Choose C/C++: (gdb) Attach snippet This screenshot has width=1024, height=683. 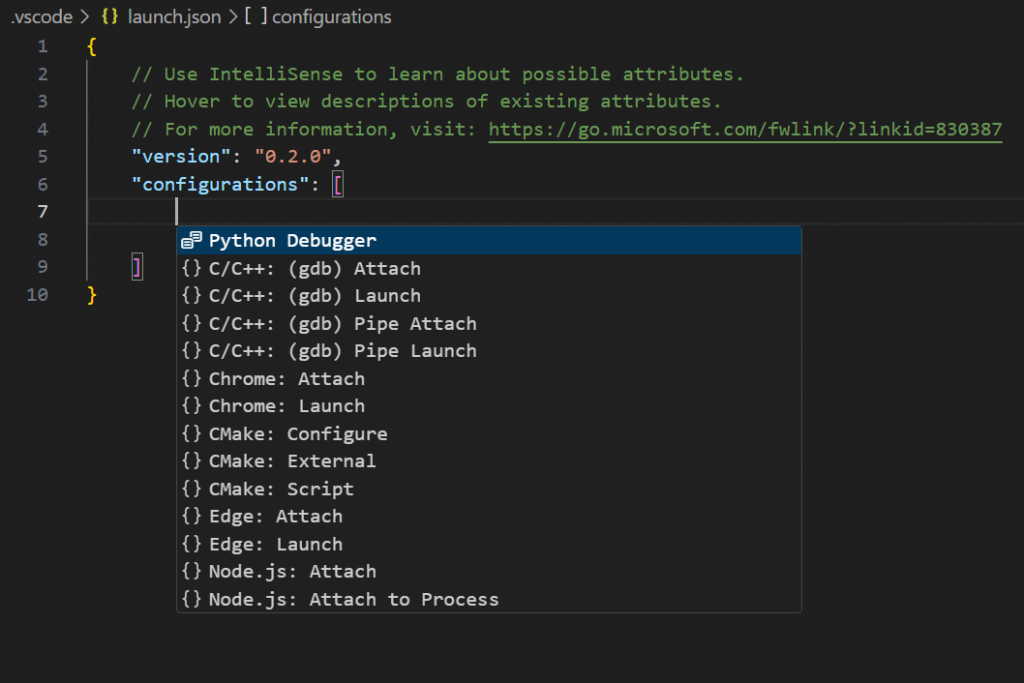(314, 268)
